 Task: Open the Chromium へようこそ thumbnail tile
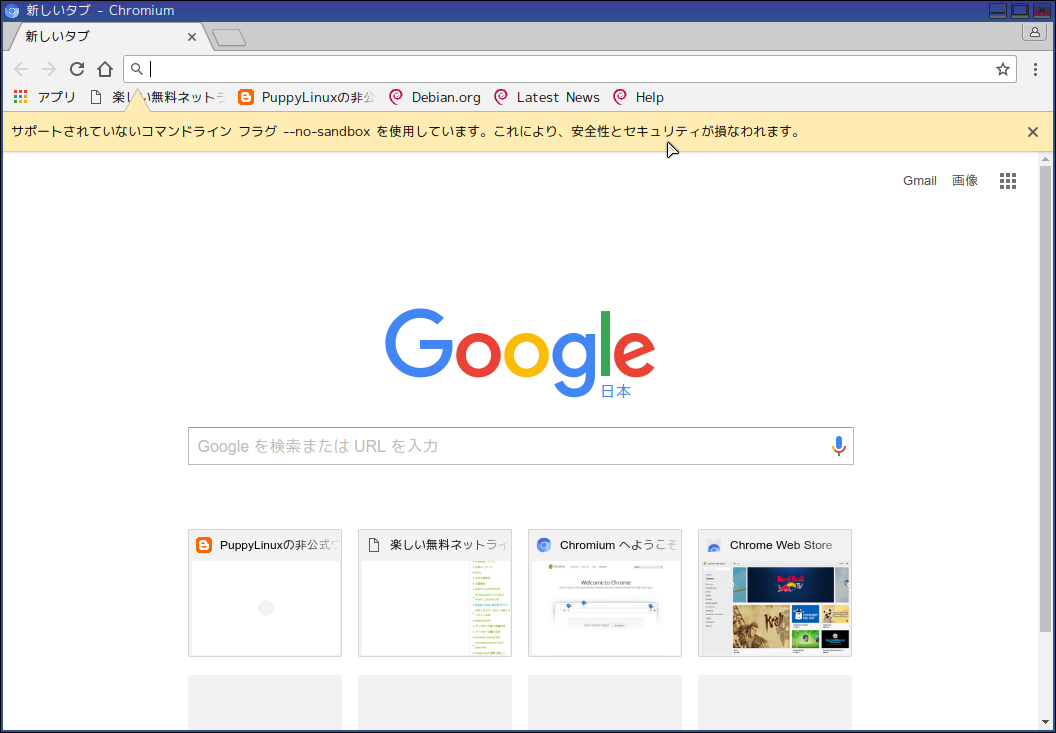coord(605,593)
